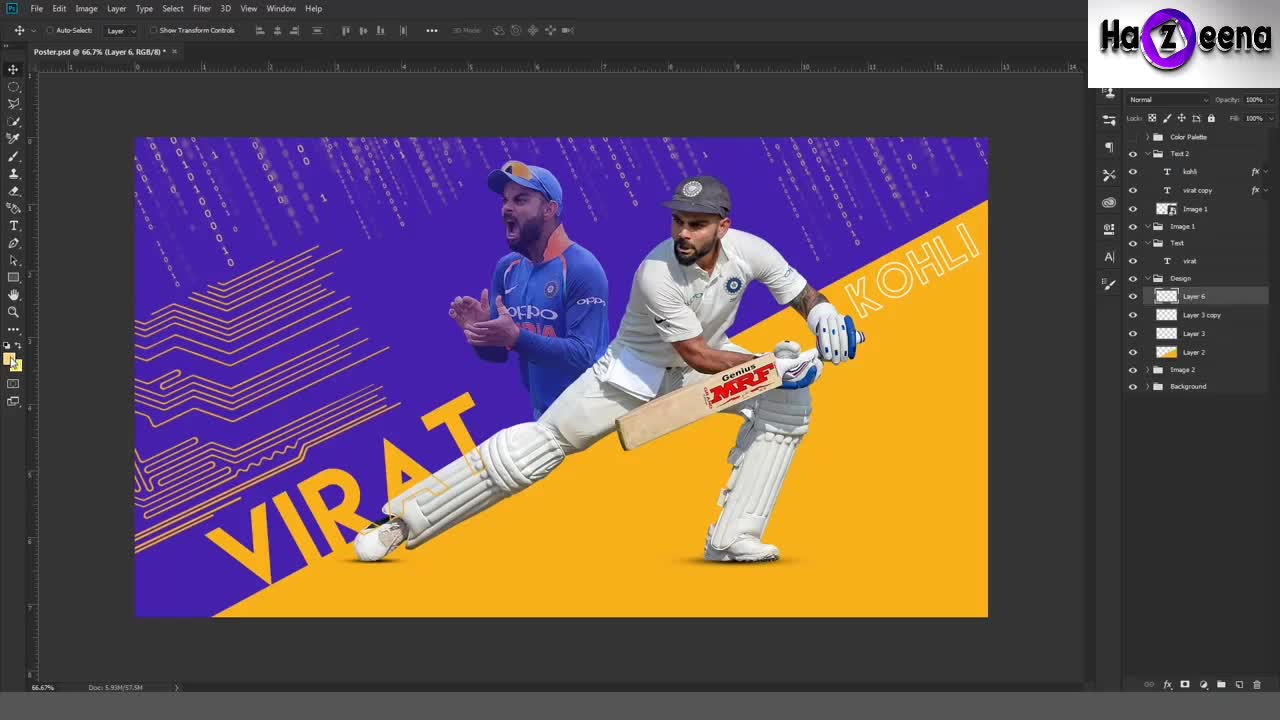Expand the Color Palette group

[1147, 137]
